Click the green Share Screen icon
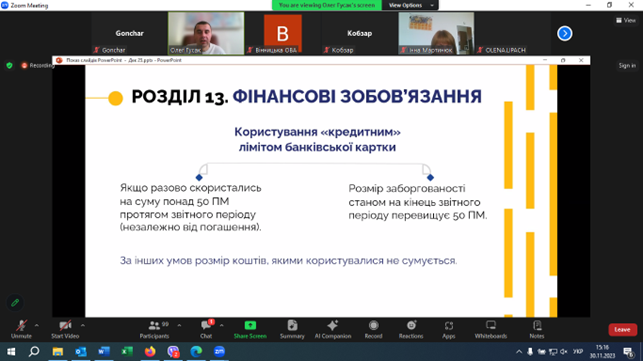This screenshot has height=361, width=643. (x=250, y=326)
